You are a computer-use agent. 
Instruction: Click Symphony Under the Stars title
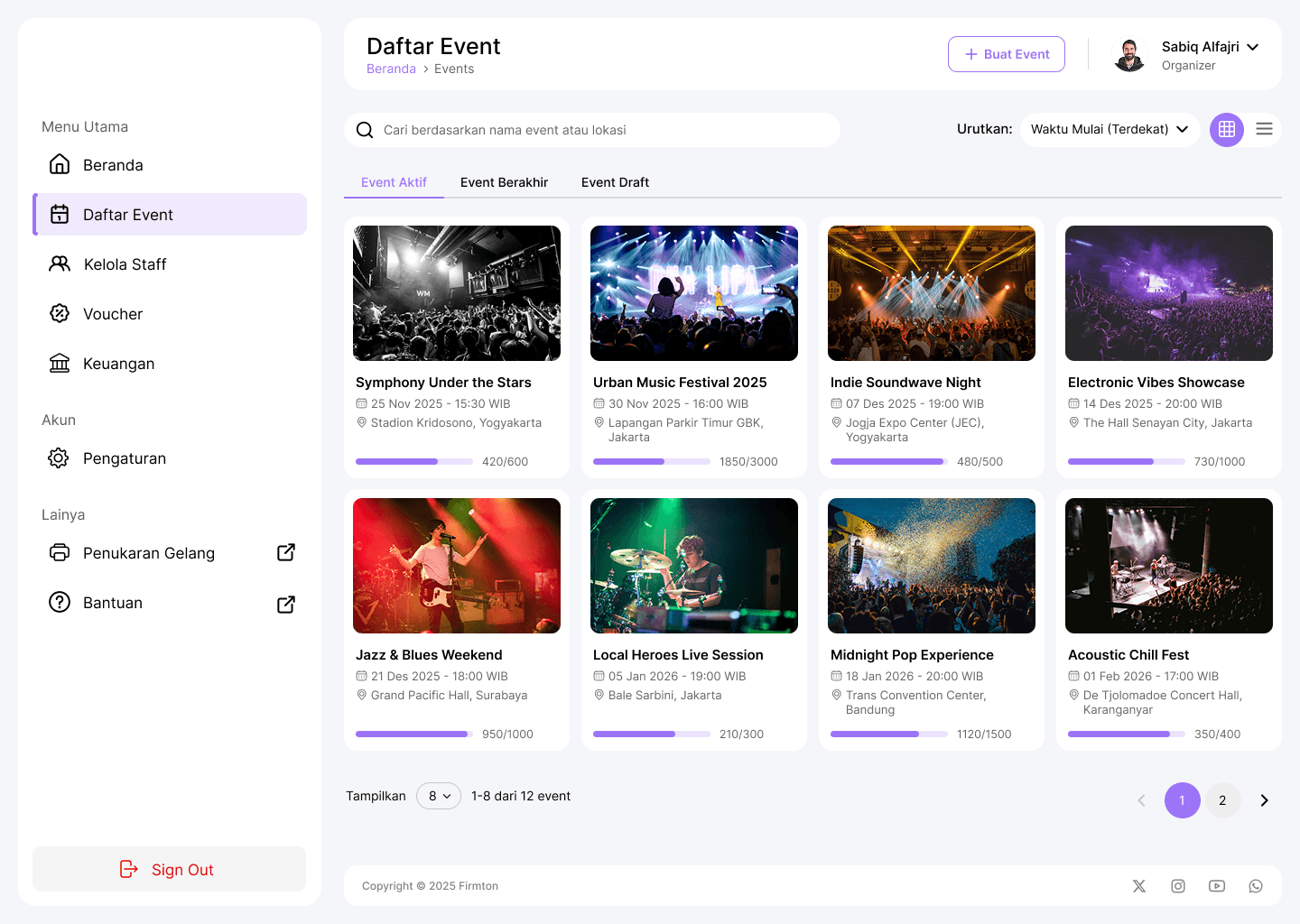point(443,383)
